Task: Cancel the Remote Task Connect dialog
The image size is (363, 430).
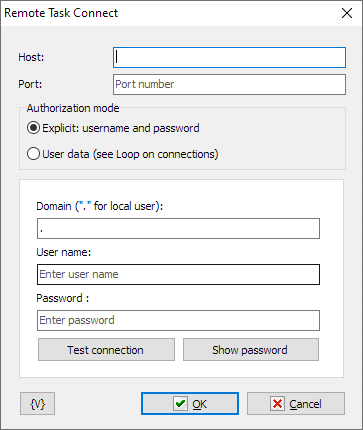Action: point(296,404)
